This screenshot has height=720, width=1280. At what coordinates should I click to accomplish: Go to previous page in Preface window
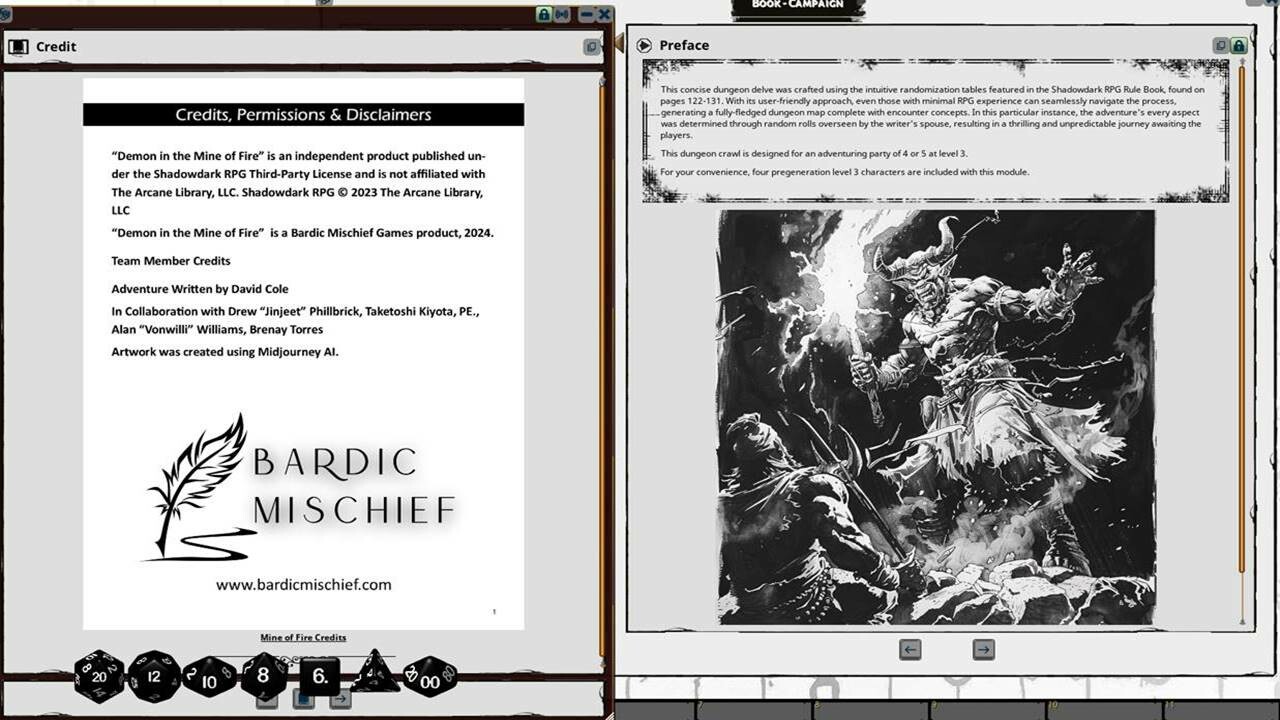click(910, 649)
